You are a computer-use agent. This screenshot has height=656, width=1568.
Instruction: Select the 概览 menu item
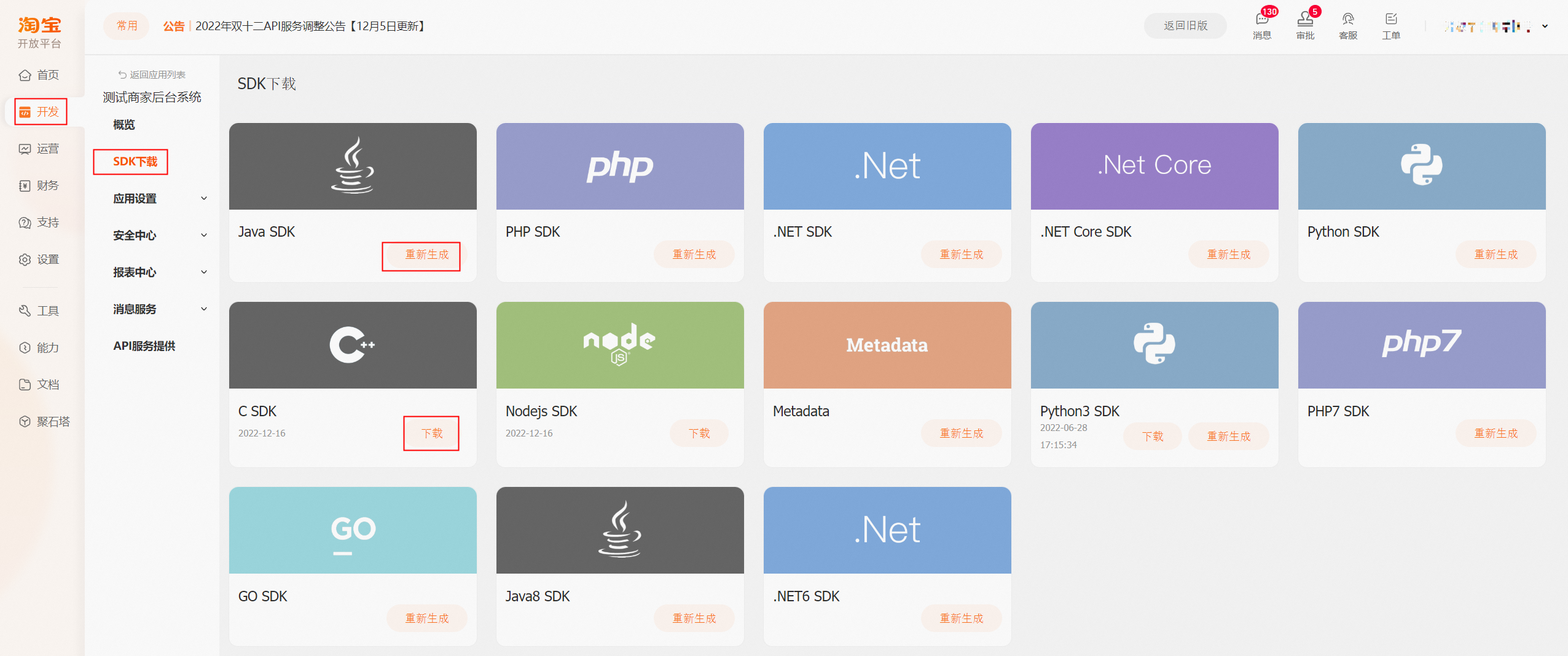124,125
